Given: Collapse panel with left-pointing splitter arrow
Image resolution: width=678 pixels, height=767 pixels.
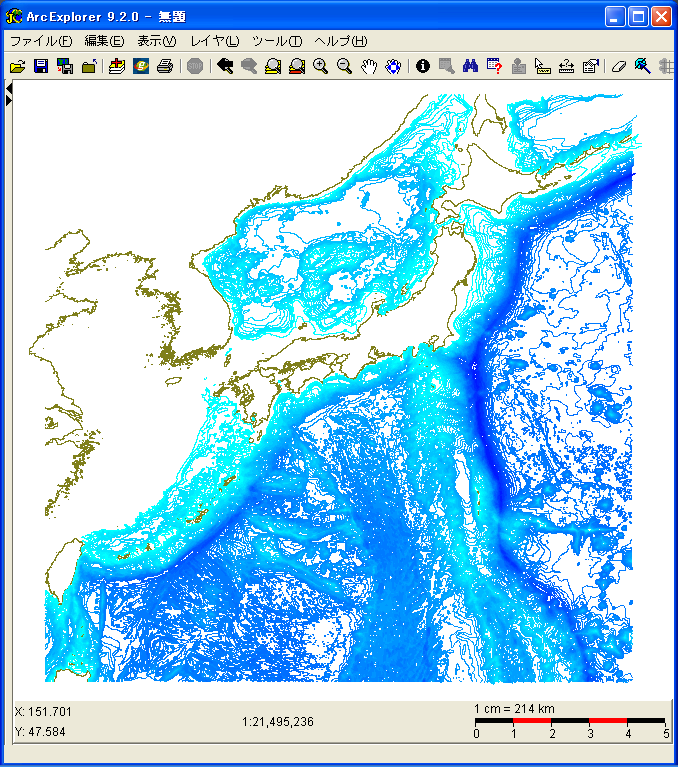Looking at the screenshot, I should point(9,89).
